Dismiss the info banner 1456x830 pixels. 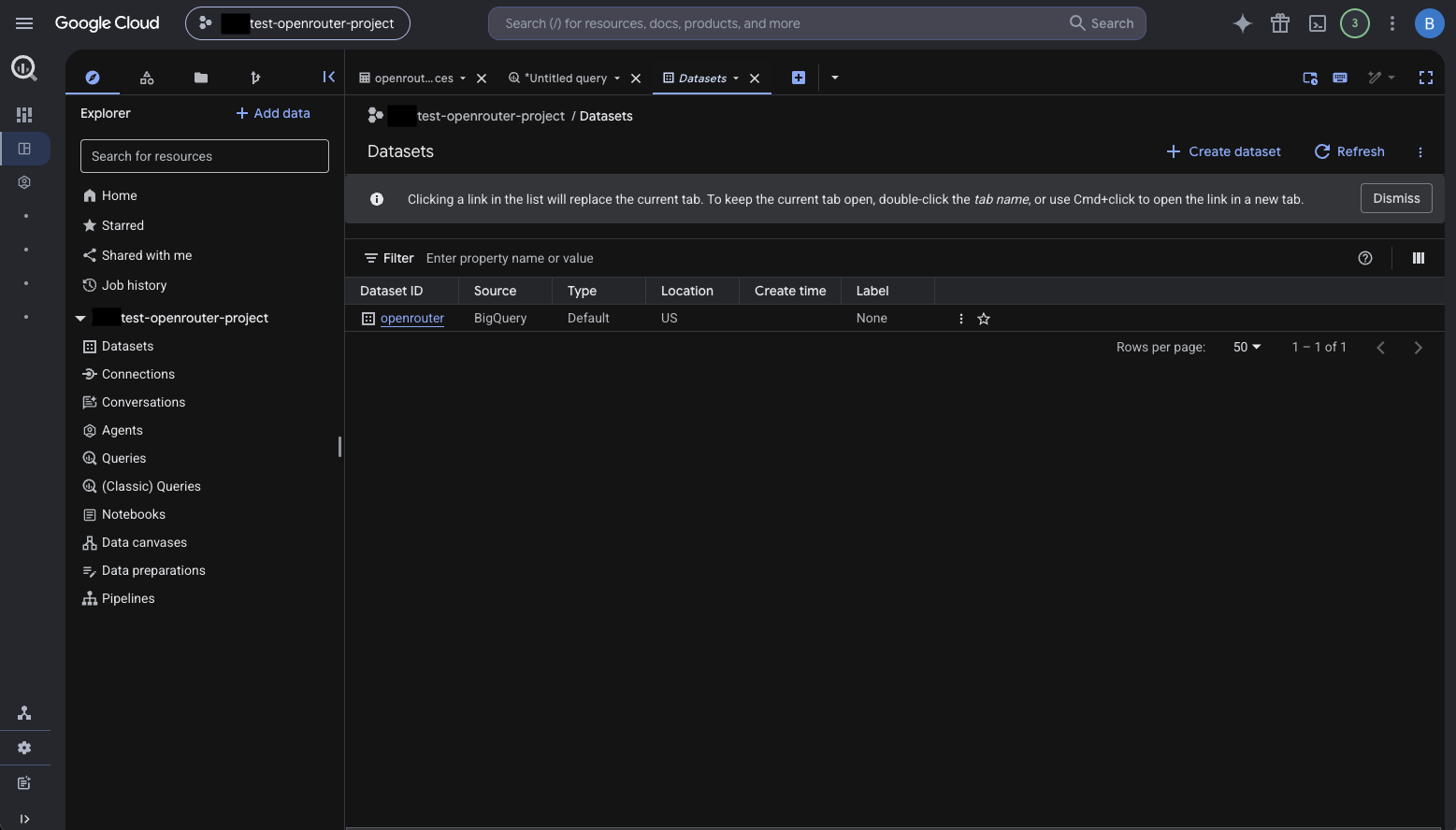tap(1396, 198)
